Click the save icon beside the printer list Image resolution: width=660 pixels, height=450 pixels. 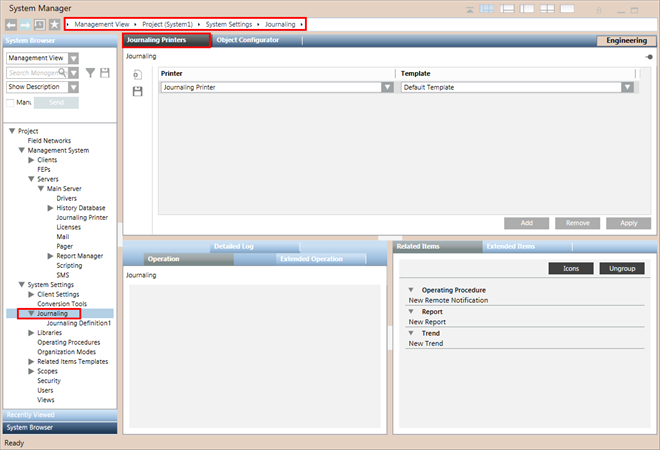point(138,91)
